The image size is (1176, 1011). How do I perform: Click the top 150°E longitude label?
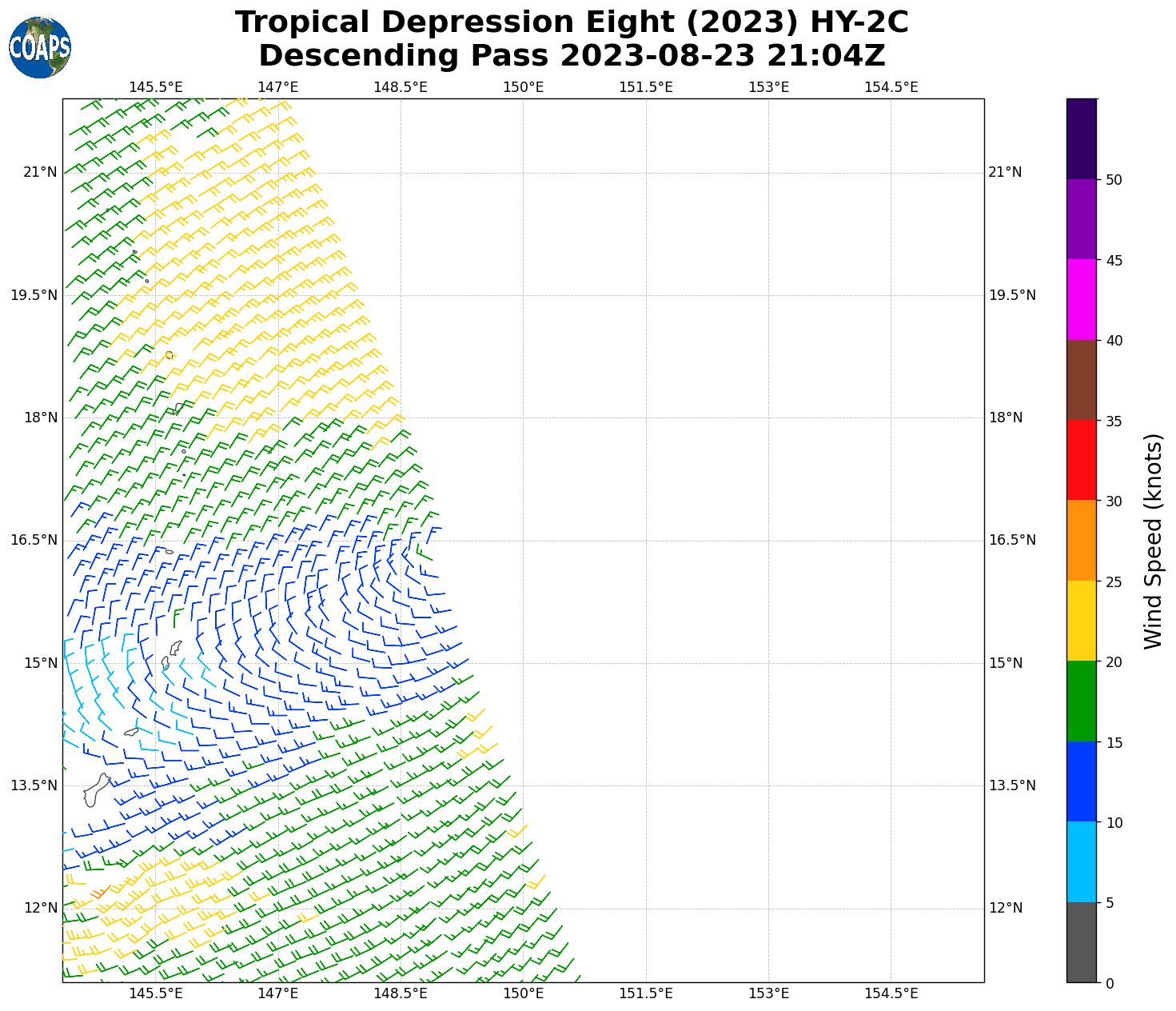[523, 86]
